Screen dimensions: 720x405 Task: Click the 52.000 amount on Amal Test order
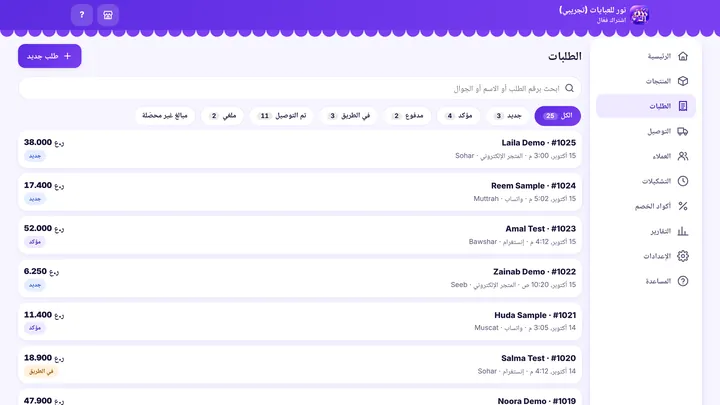click(x=44, y=228)
